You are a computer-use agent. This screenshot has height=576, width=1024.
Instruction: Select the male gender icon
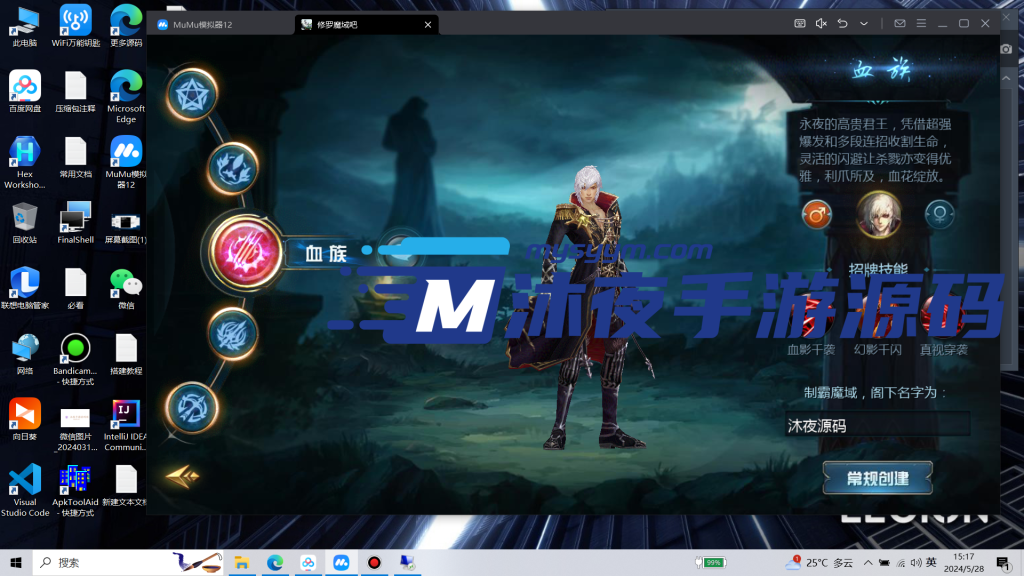817,214
